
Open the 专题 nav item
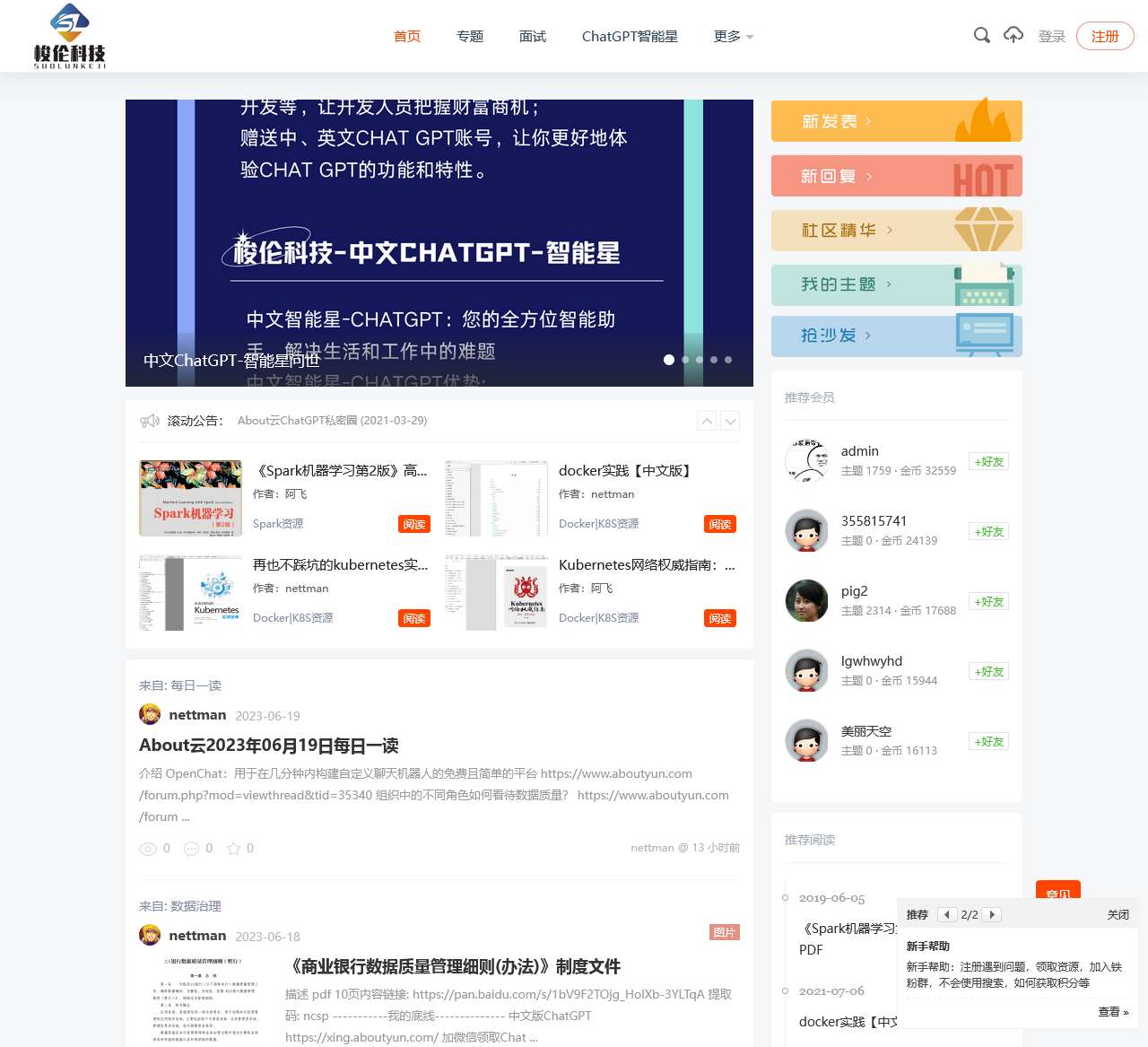[x=470, y=36]
